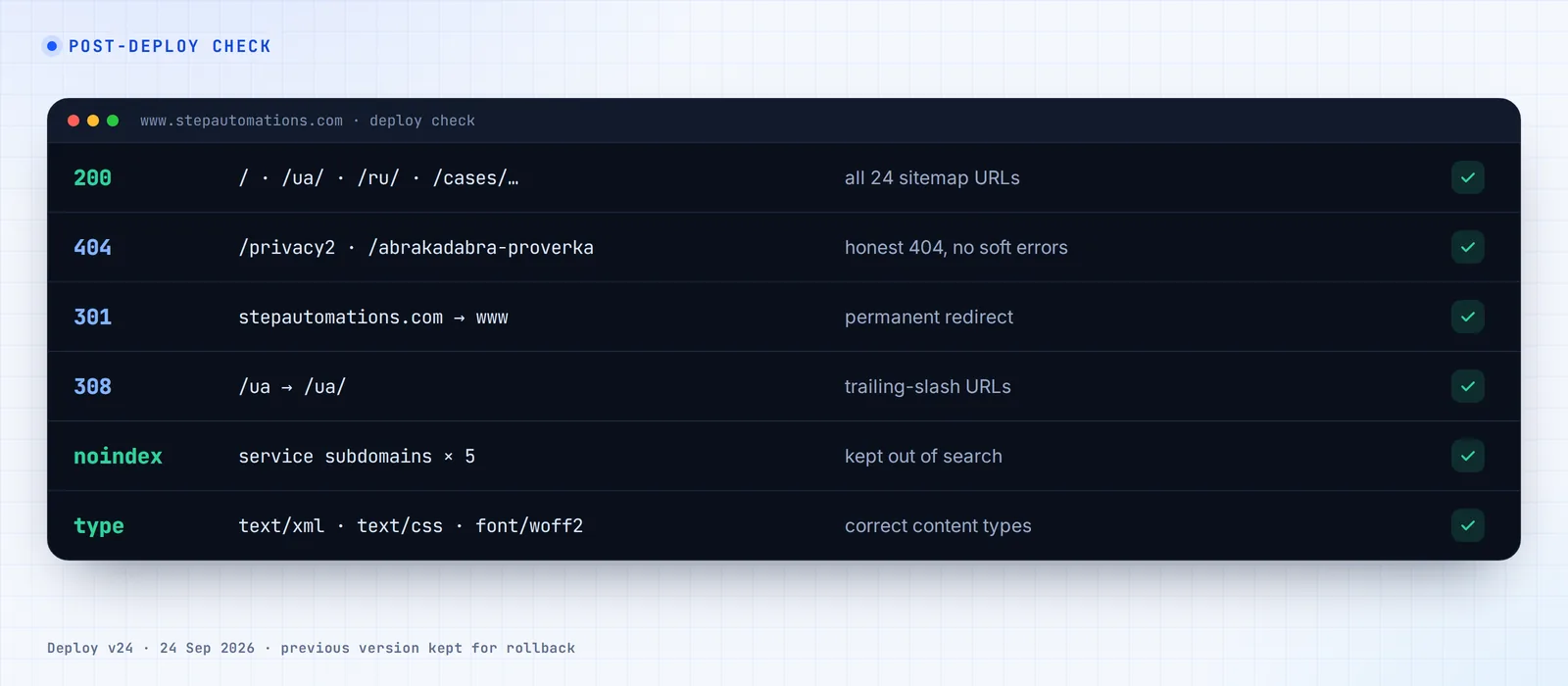Click the correct content types note
1568x686 pixels.
pos(938,526)
